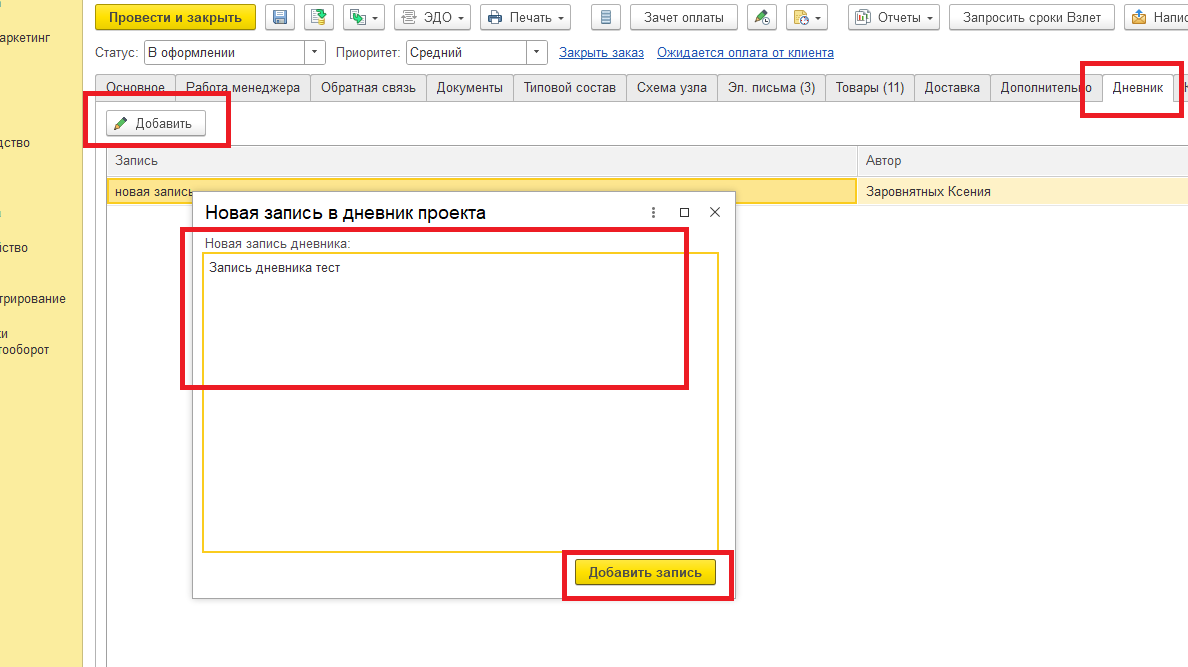The height and width of the screenshot is (667, 1188).
Task: Open the Печать dropdown menu
Action: click(x=525, y=17)
